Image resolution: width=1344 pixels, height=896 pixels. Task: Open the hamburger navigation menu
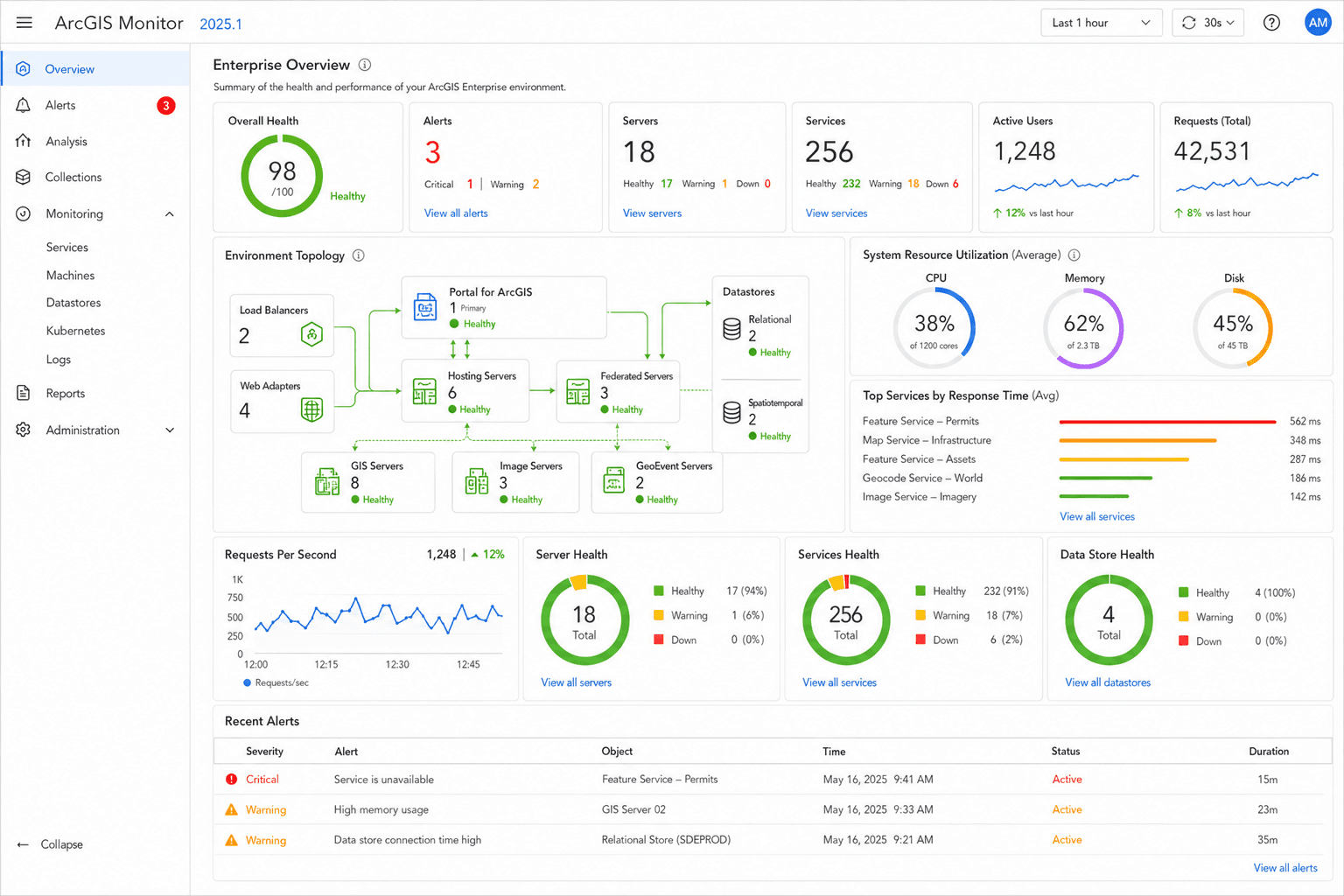24,23
